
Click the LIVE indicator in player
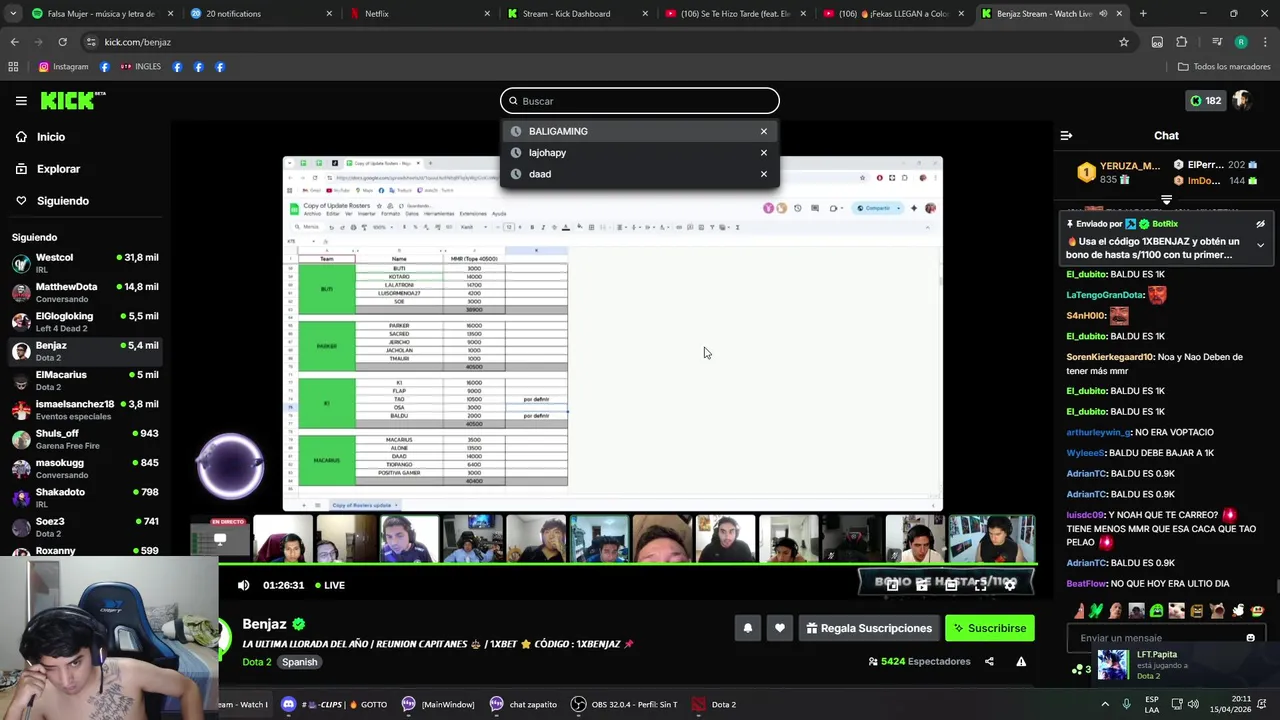pyautogui.click(x=330, y=586)
